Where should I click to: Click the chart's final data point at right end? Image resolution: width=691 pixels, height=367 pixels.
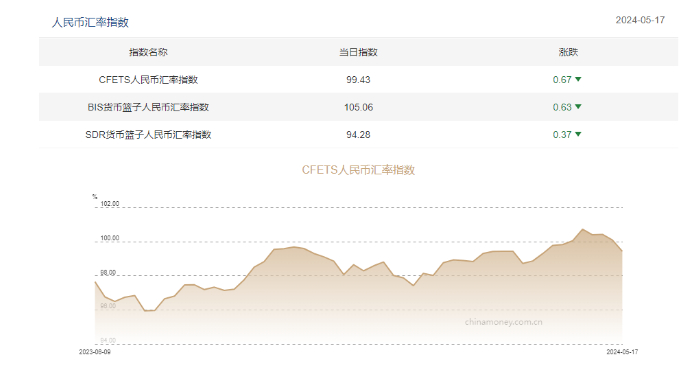tap(622, 251)
